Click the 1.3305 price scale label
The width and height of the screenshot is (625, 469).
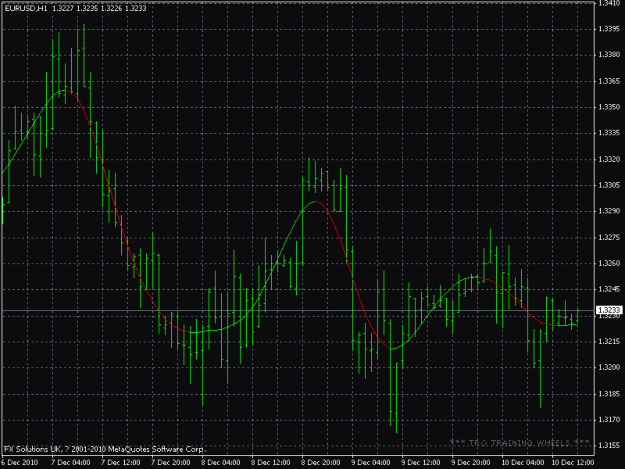click(609, 185)
